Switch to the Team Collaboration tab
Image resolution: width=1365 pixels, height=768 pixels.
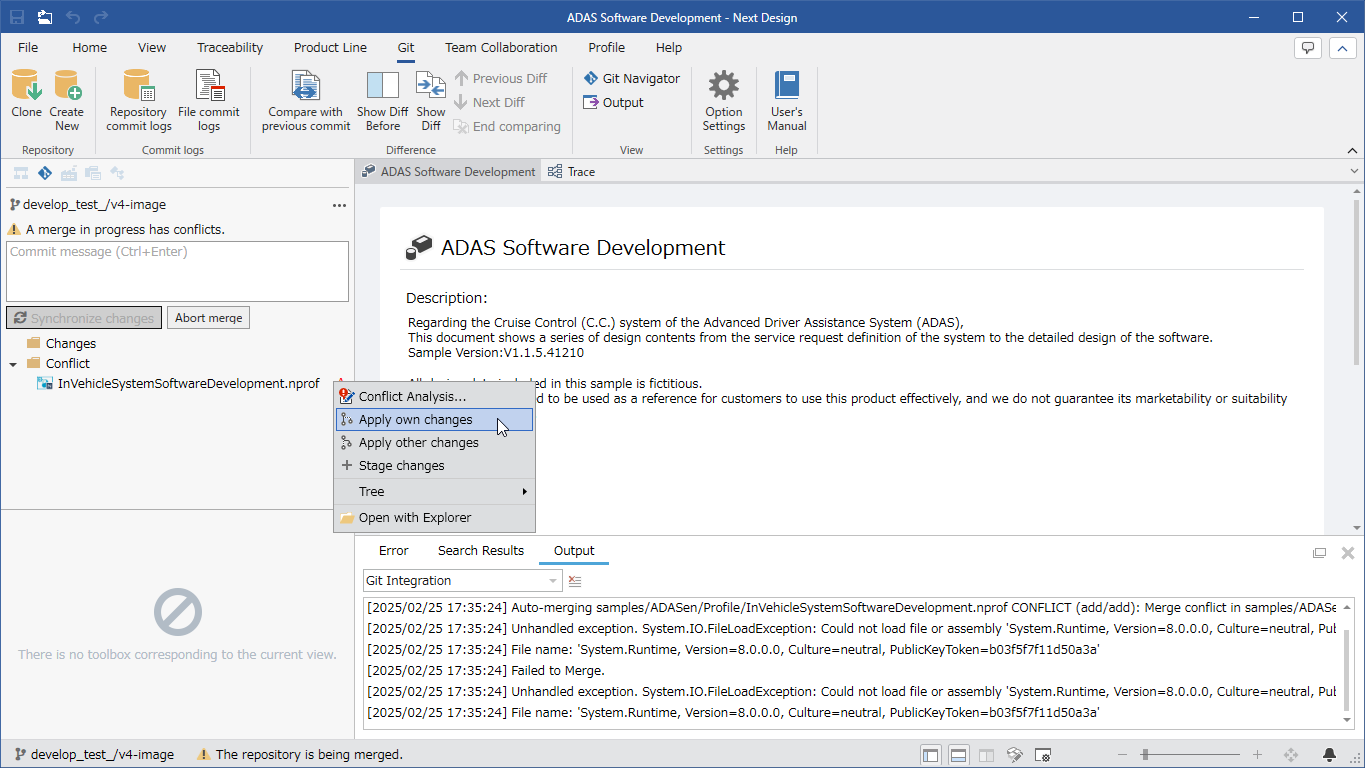pyautogui.click(x=501, y=47)
